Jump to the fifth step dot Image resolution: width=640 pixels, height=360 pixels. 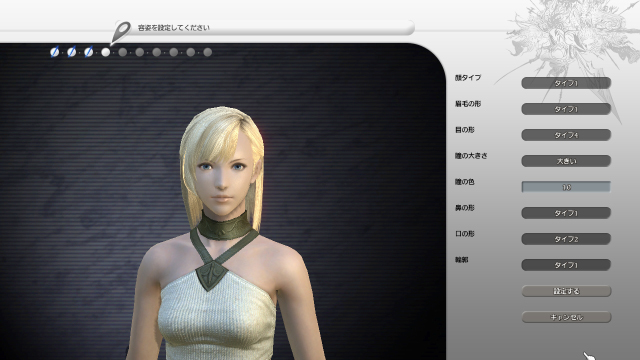coord(122,52)
